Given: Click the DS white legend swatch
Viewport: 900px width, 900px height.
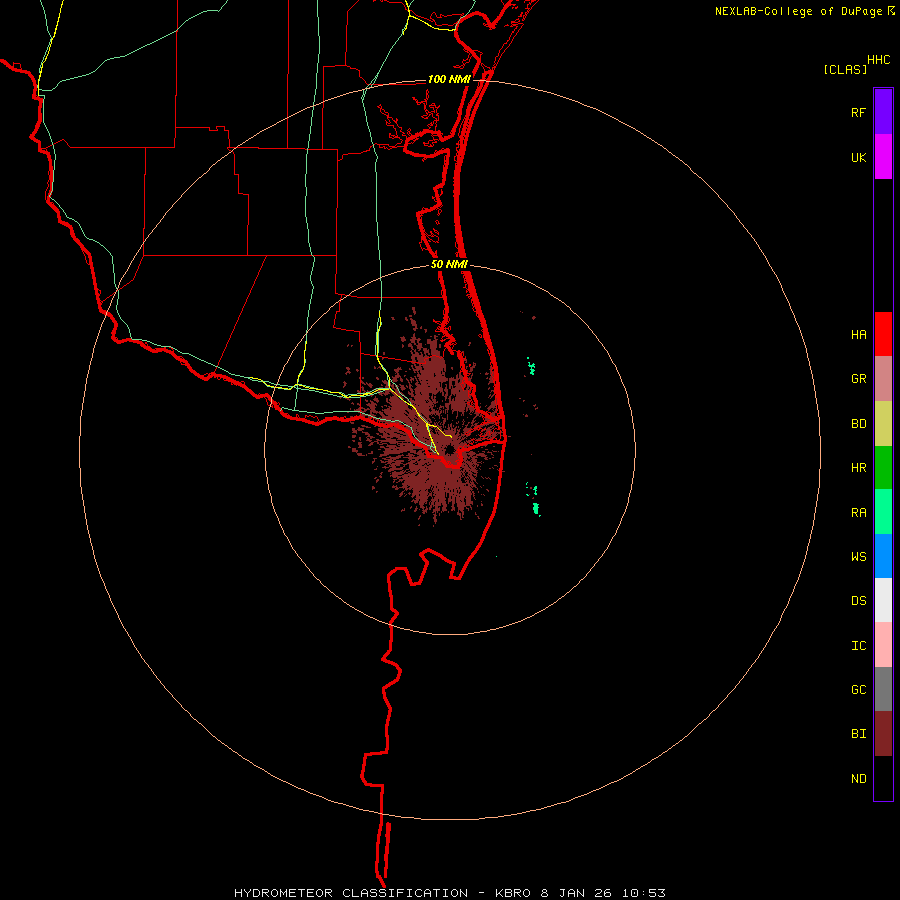Looking at the screenshot, I should [x=883, y=600].
